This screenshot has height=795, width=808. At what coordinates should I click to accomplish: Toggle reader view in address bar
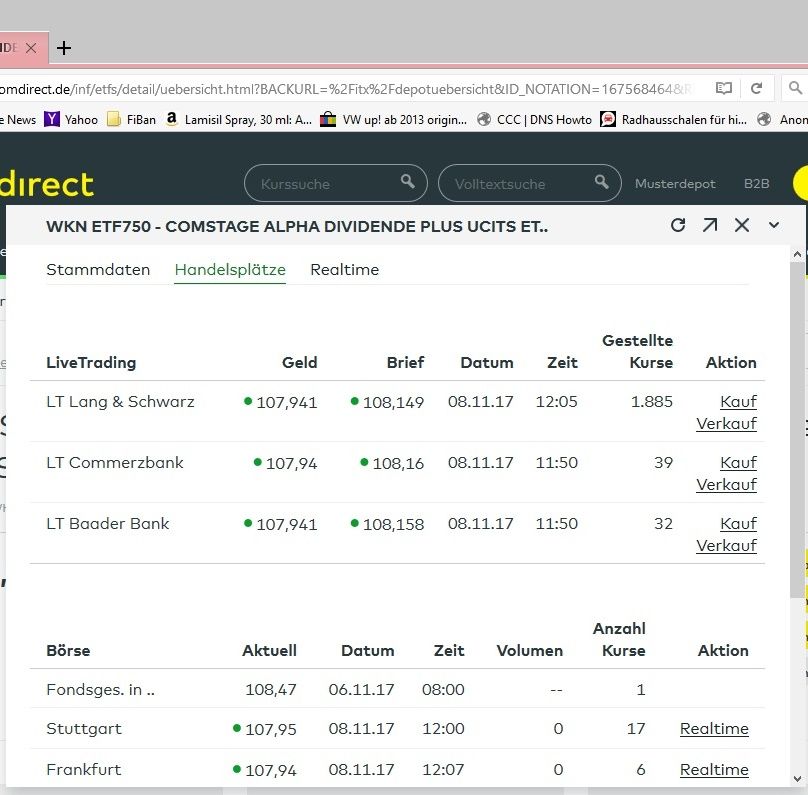(724, 88)
